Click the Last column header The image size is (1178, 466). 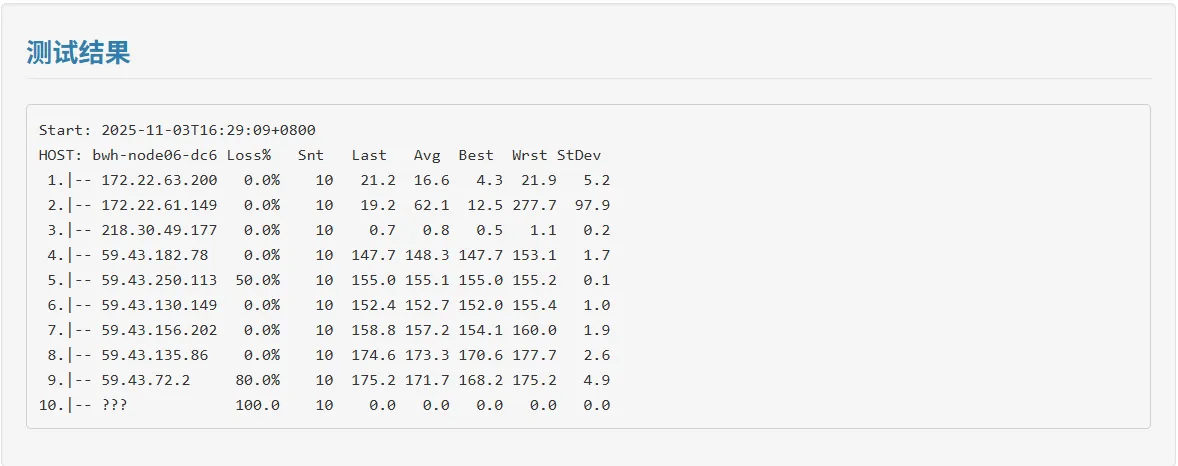click(369, 155)
